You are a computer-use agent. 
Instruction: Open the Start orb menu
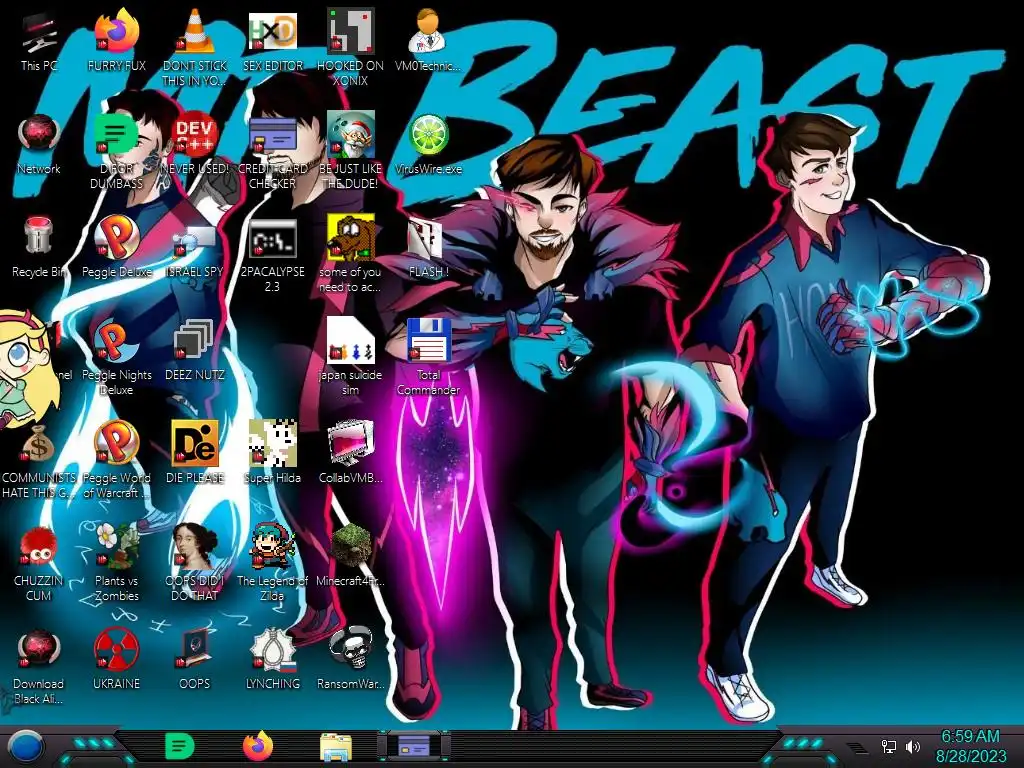coord(27,746)
